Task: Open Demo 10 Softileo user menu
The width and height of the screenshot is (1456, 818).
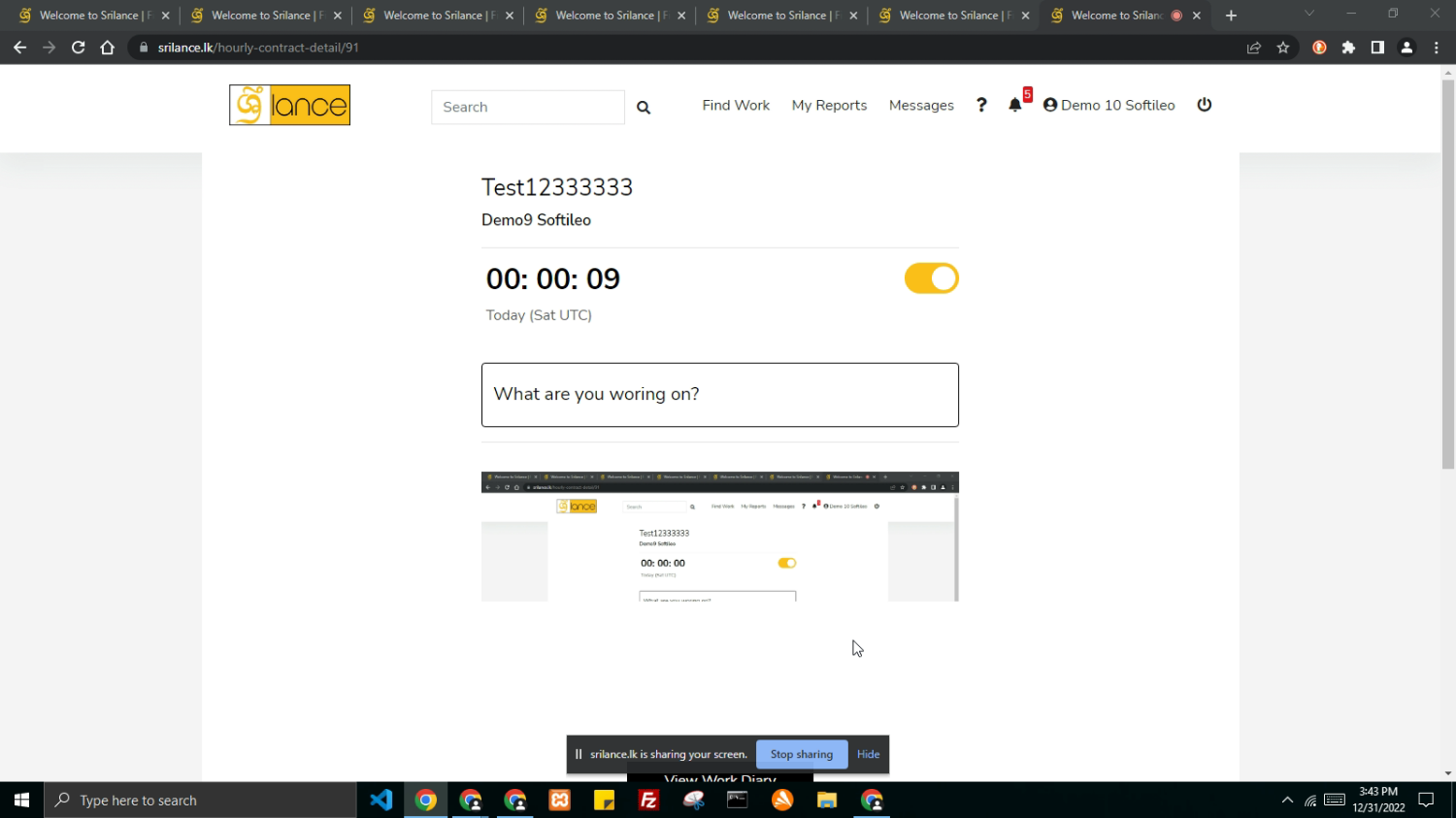Action: tap(1109, 105)
